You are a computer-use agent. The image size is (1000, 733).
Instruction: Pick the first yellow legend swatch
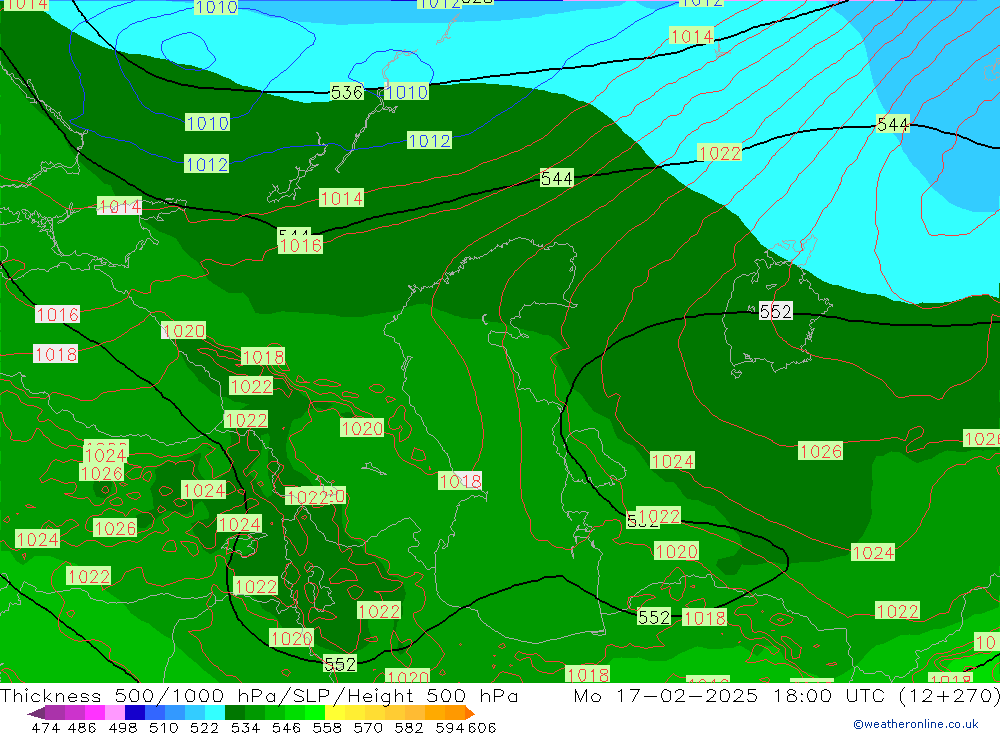[335, 713]
